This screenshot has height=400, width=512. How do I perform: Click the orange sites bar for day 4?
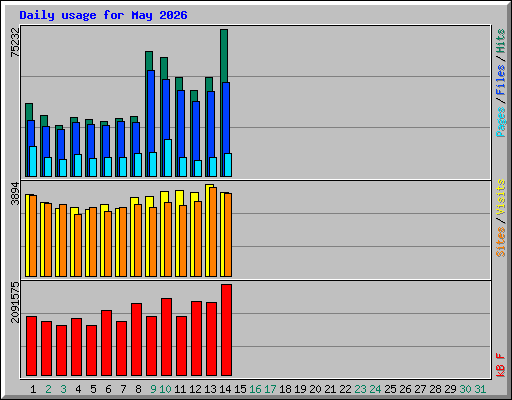click(x=78, y=245)
